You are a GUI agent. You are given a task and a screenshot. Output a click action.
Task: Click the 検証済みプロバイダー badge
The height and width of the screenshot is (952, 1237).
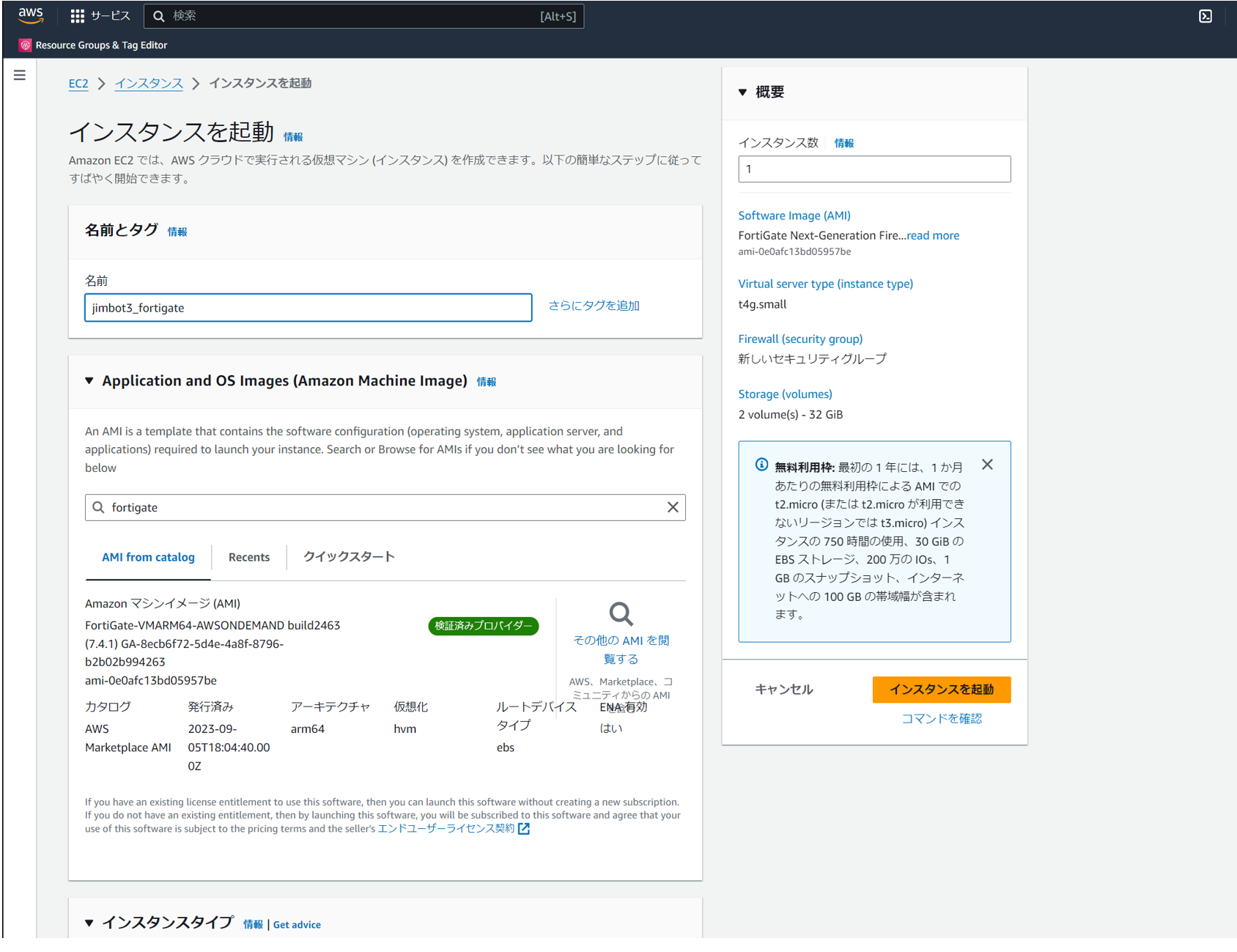(x=484, y=626)
